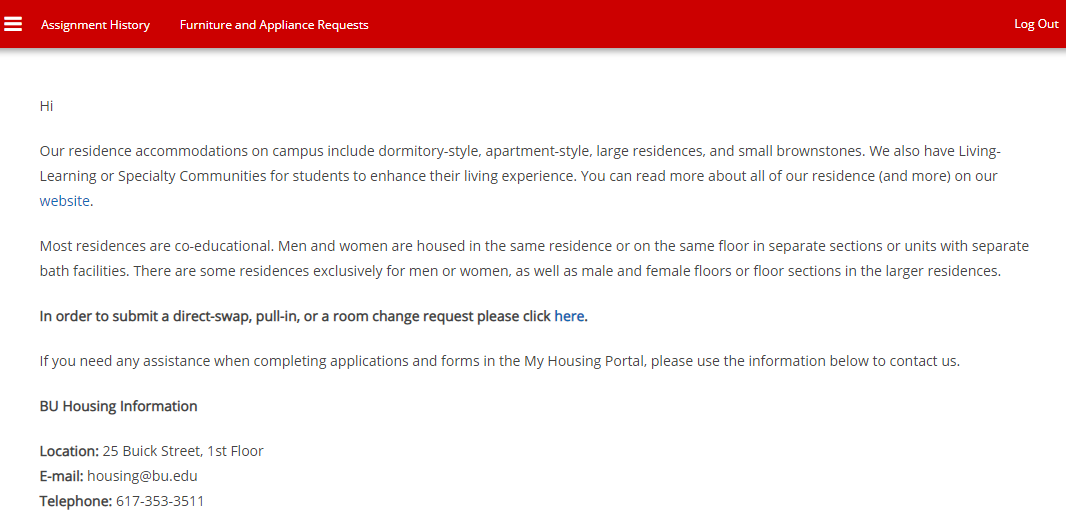
Task: Click the bold 'Location:' label
Action: point(69,451)
